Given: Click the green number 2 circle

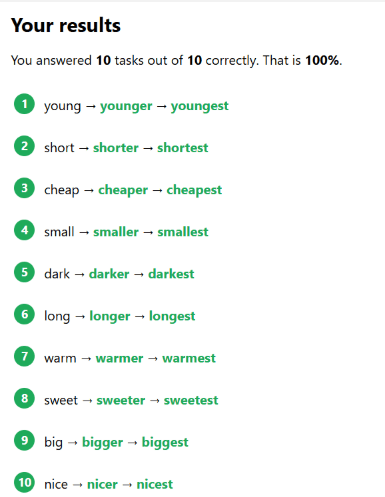Looking at the screenshot, I should pos(24,146).
